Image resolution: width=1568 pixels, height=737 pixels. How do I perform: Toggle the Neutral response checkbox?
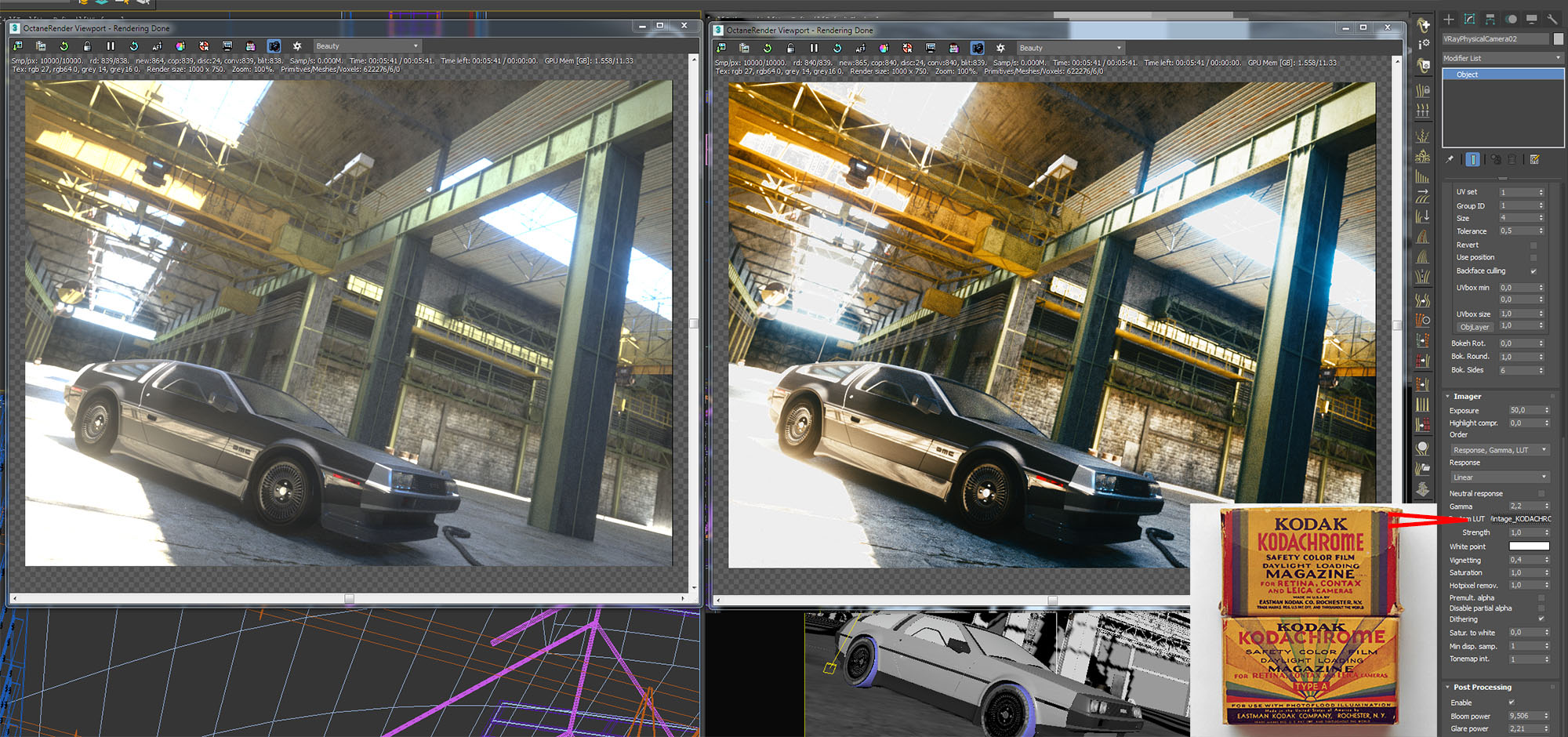coord(1541,494)
